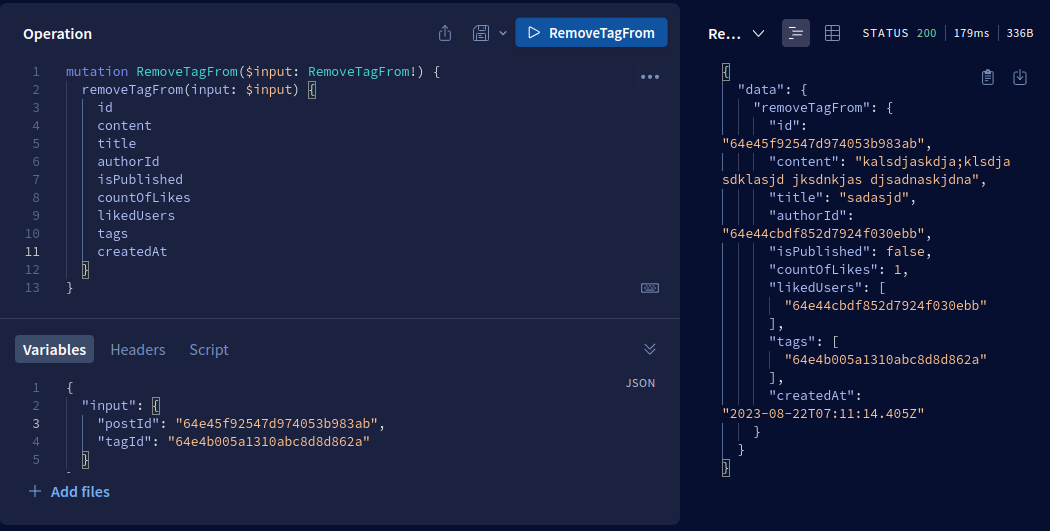This screenshot has height=531, width=1050.
Task: Click the 'authorId' field in operation editor
Action: coord(129,161)
